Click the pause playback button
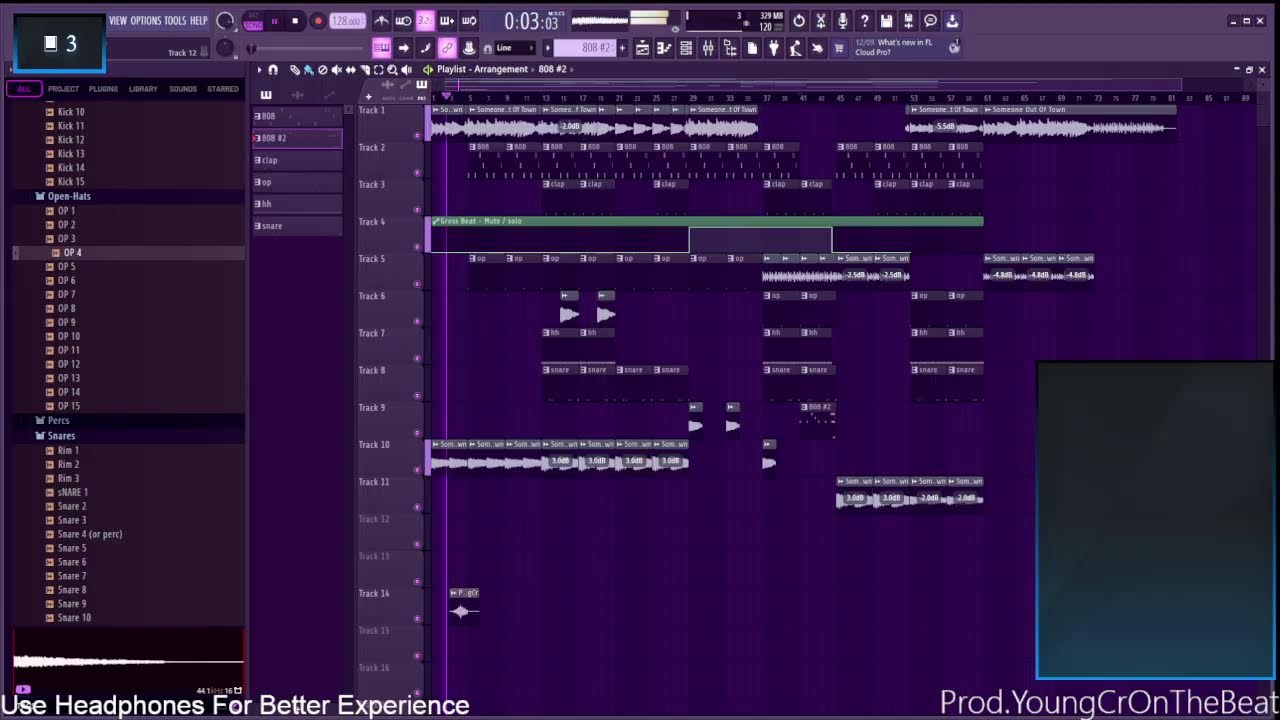The width and height of the screenshot is (1280, 720). click(275, 21)
